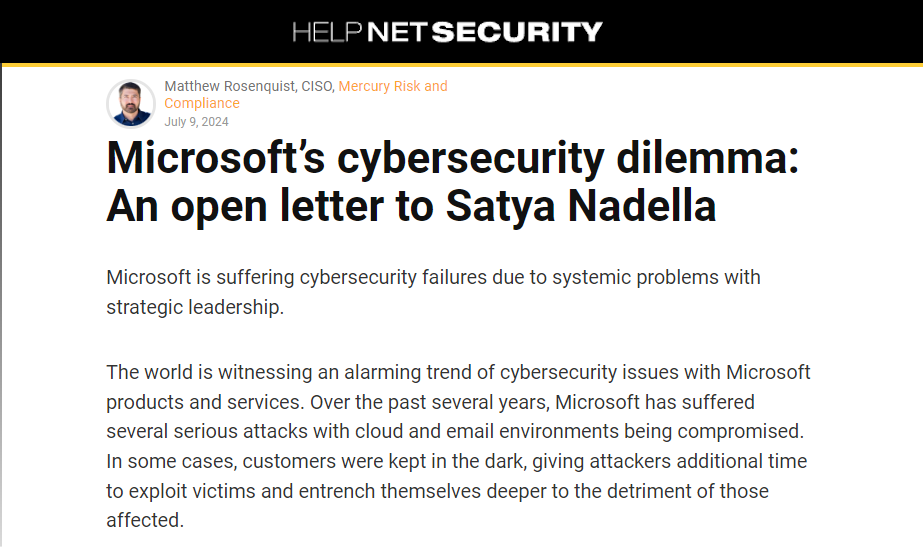Click the paragraph starting 'The world is witnessing'
This screenshot has width=923, height=554.
(x=459, y=446)
